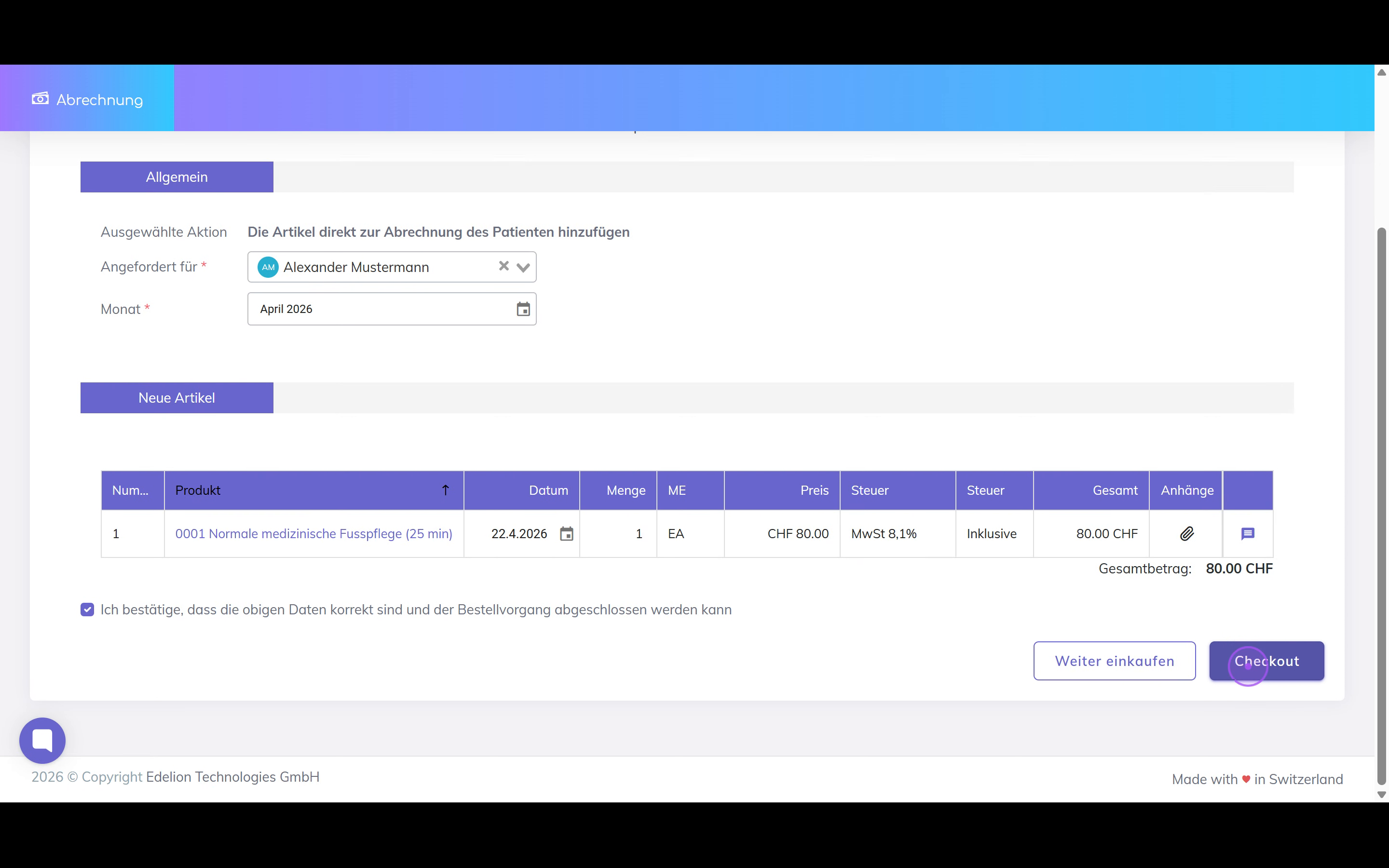The image size is (1389, 868).
Task: Click the paperclip attachment icon
Action: click(1186, 534)
